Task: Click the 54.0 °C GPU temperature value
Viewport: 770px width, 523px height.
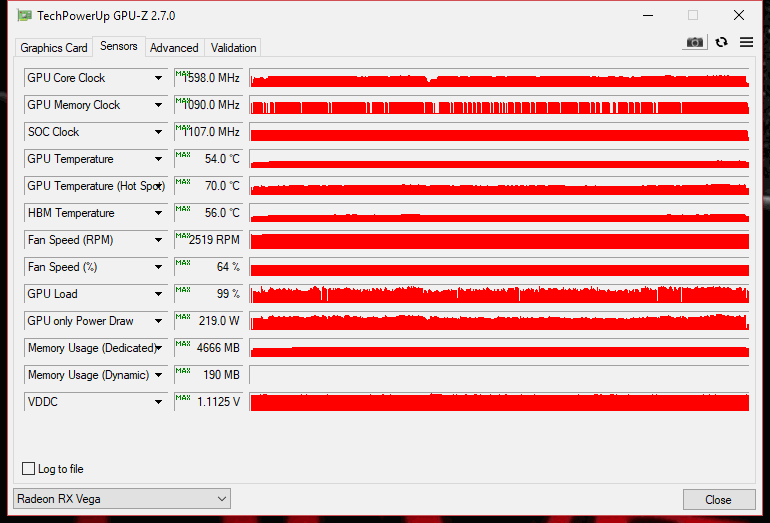Action: [x=209, y=159]
